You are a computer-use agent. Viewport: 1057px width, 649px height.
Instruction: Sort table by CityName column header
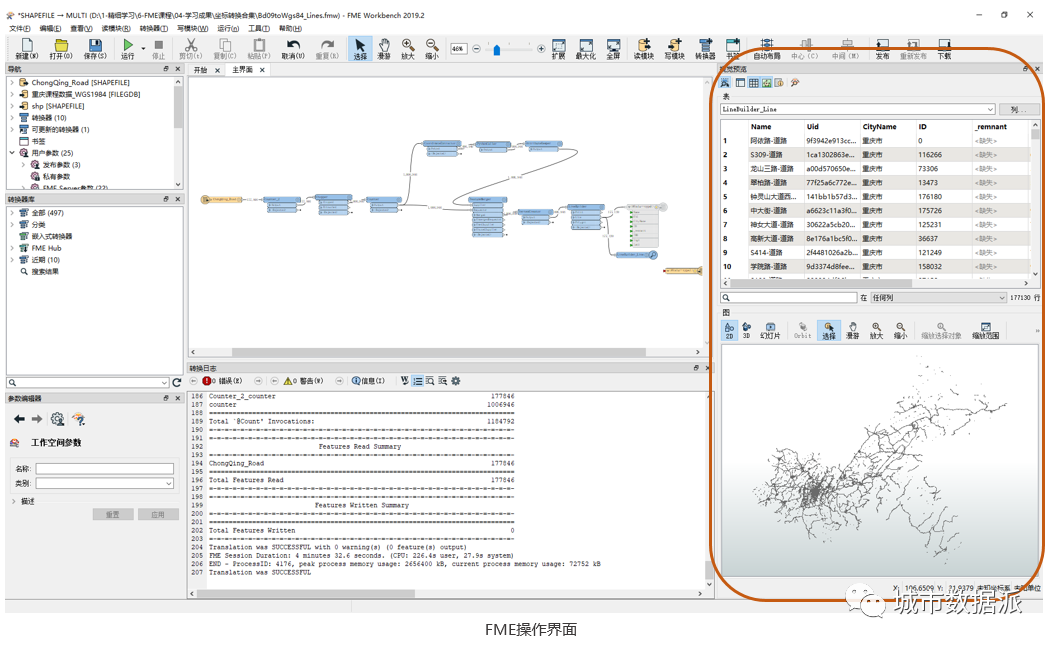(x=879, y=127)
